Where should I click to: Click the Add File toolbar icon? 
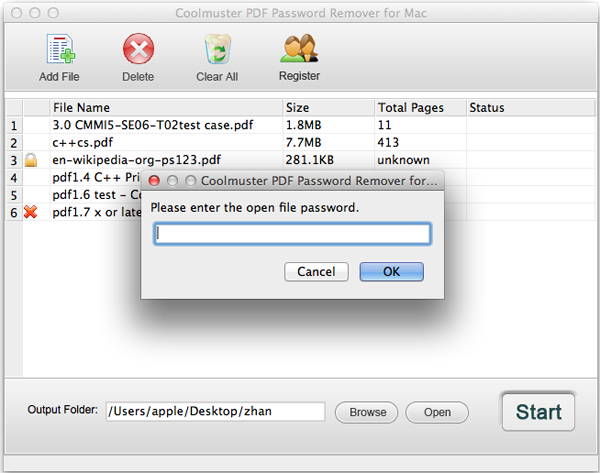[x=59, y=50]
